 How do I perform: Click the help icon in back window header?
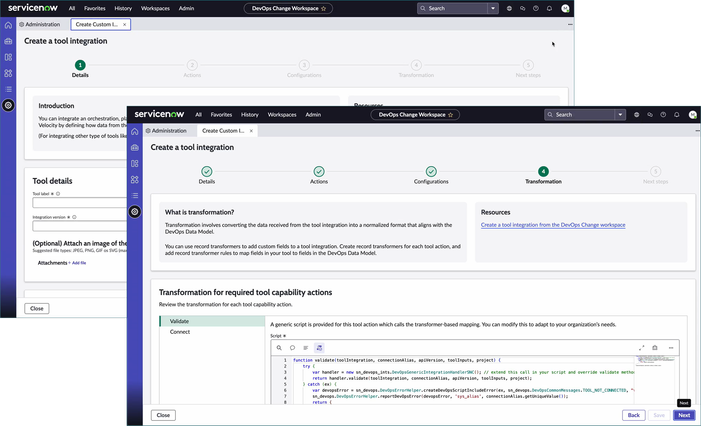point(536,8)
